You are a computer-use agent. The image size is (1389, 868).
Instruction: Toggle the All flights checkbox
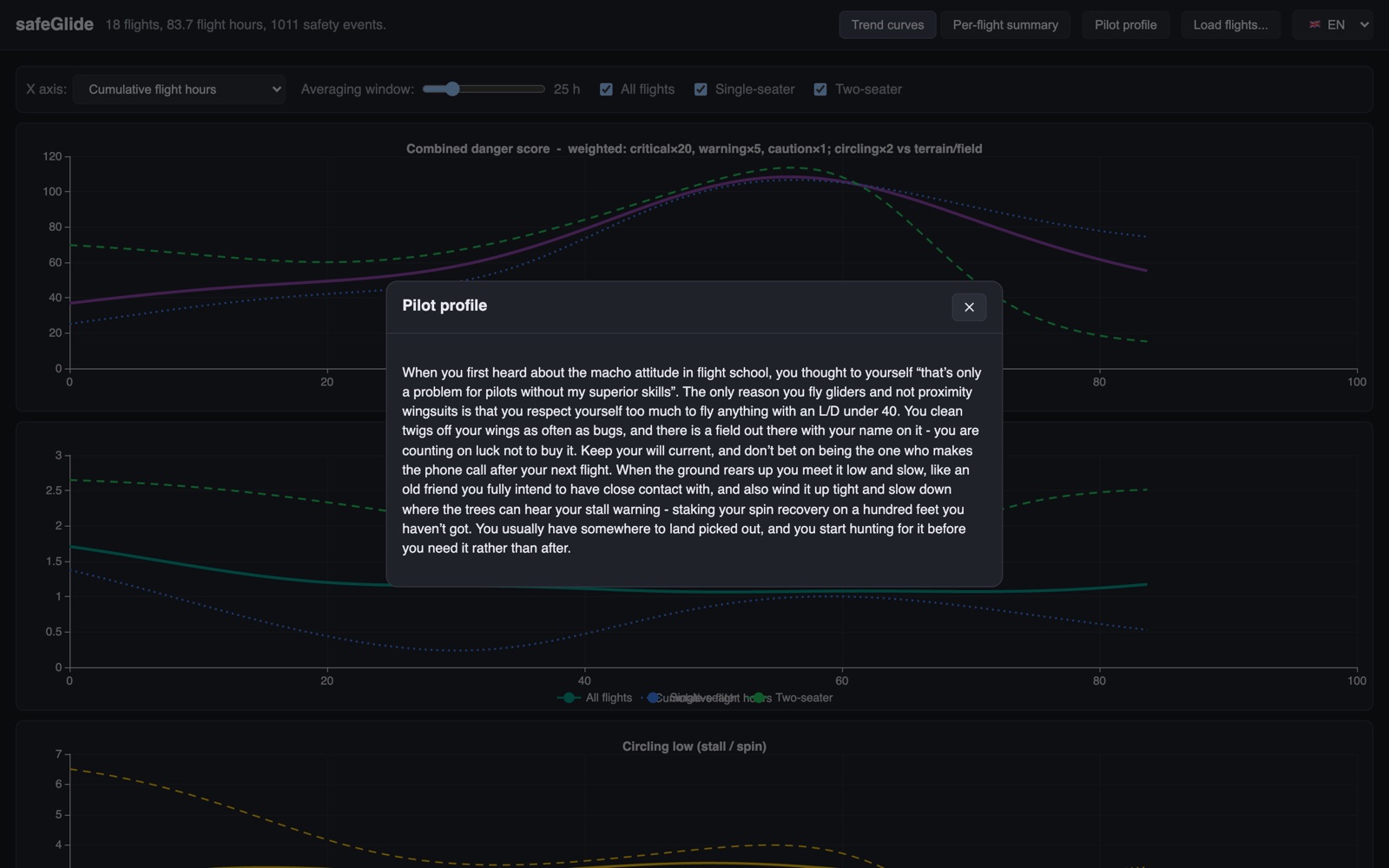click(x=606, y=89)
